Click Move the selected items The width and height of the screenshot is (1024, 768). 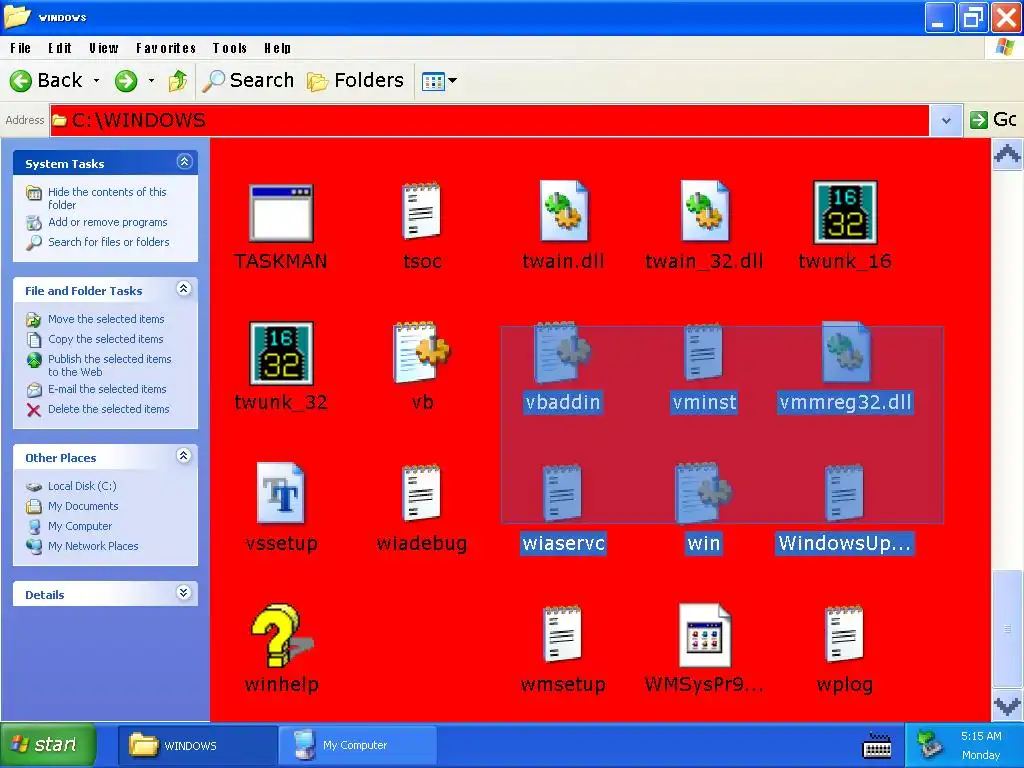pos(106,319)
